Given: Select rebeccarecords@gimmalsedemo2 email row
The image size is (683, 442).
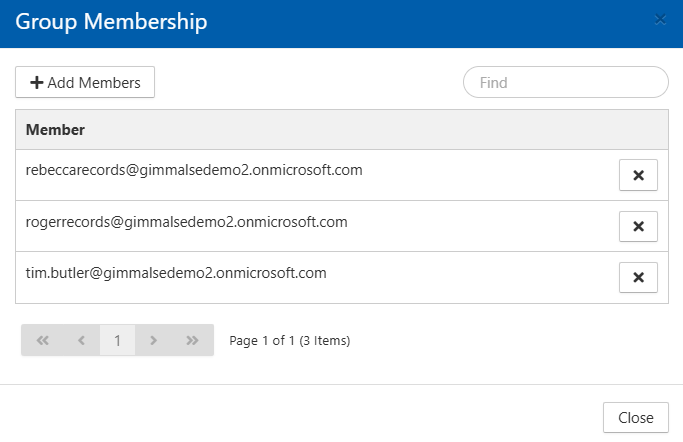Looking at the screenshot, I should pyautogui.click(x=194, y=170).
